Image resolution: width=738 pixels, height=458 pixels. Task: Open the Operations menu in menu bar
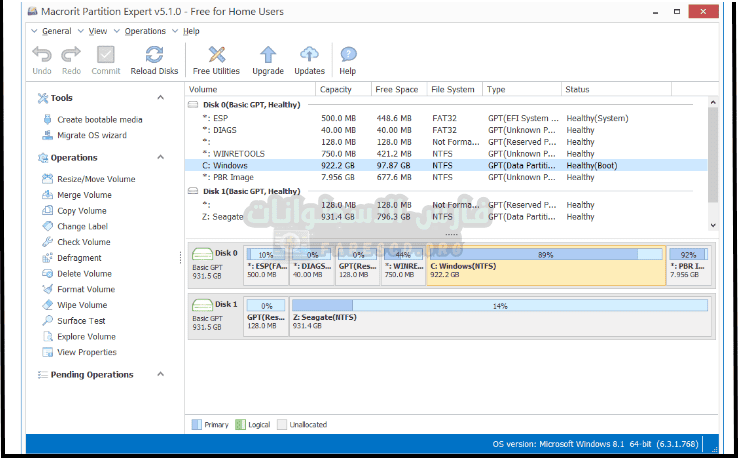tap(145, 31)
